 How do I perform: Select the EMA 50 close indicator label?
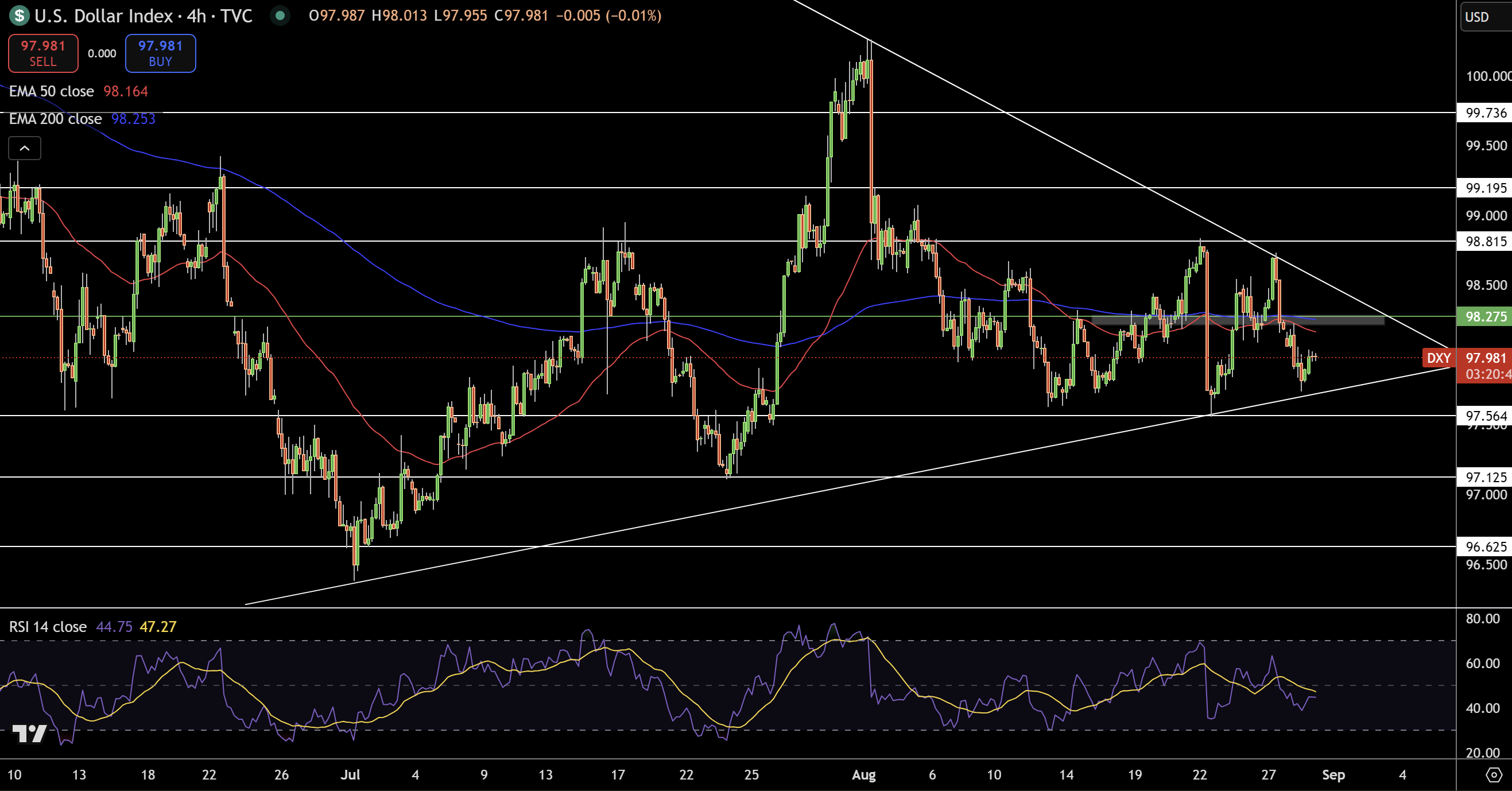[x=52, y=91]
